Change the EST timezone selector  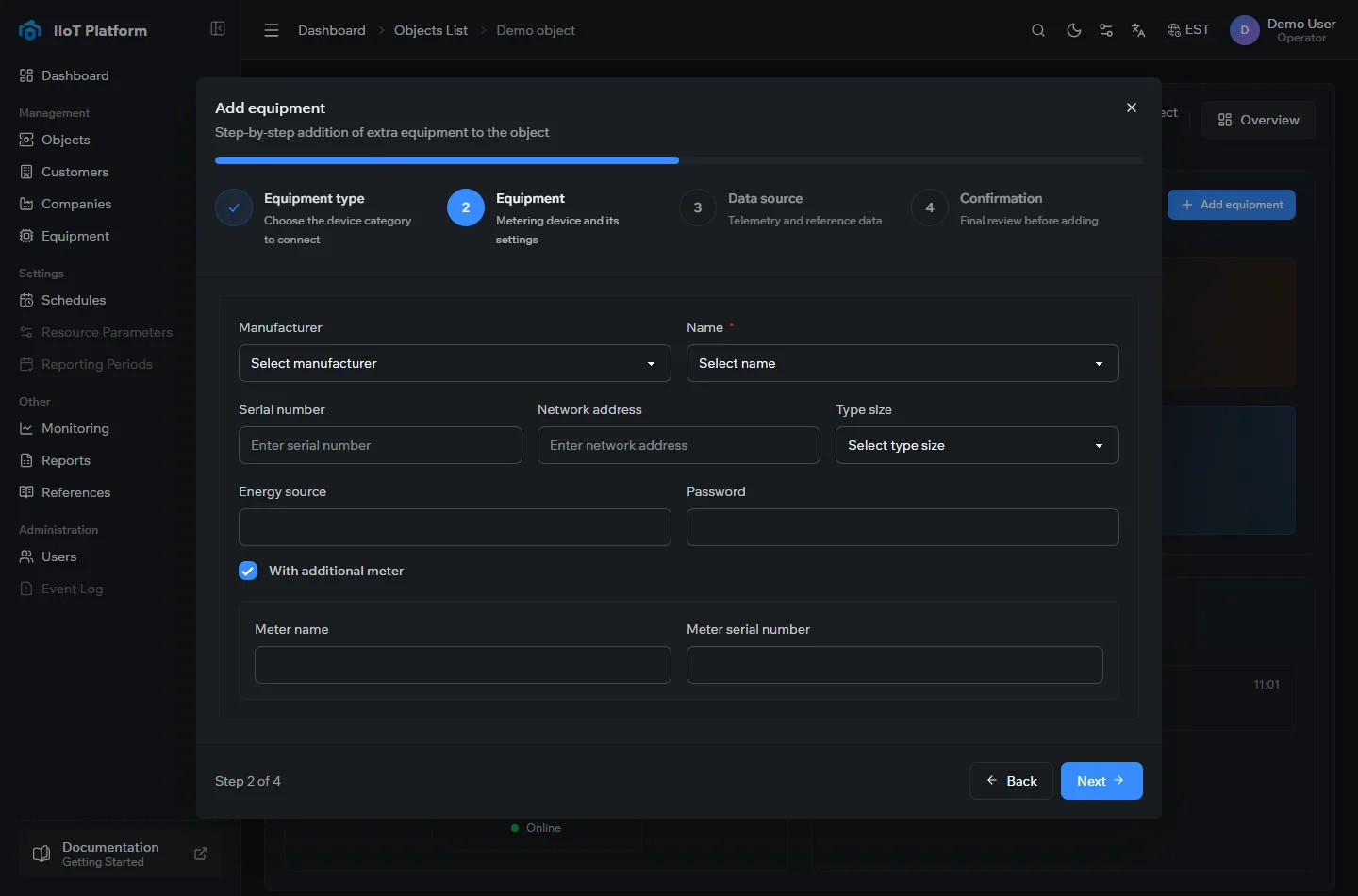1188,30
